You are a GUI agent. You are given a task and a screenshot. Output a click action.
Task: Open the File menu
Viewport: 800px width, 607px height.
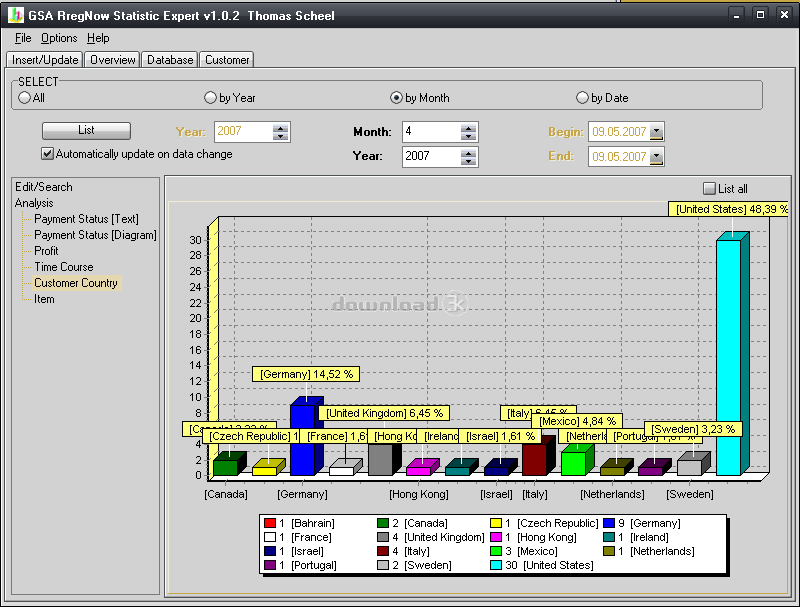click(x=23, y=38)
